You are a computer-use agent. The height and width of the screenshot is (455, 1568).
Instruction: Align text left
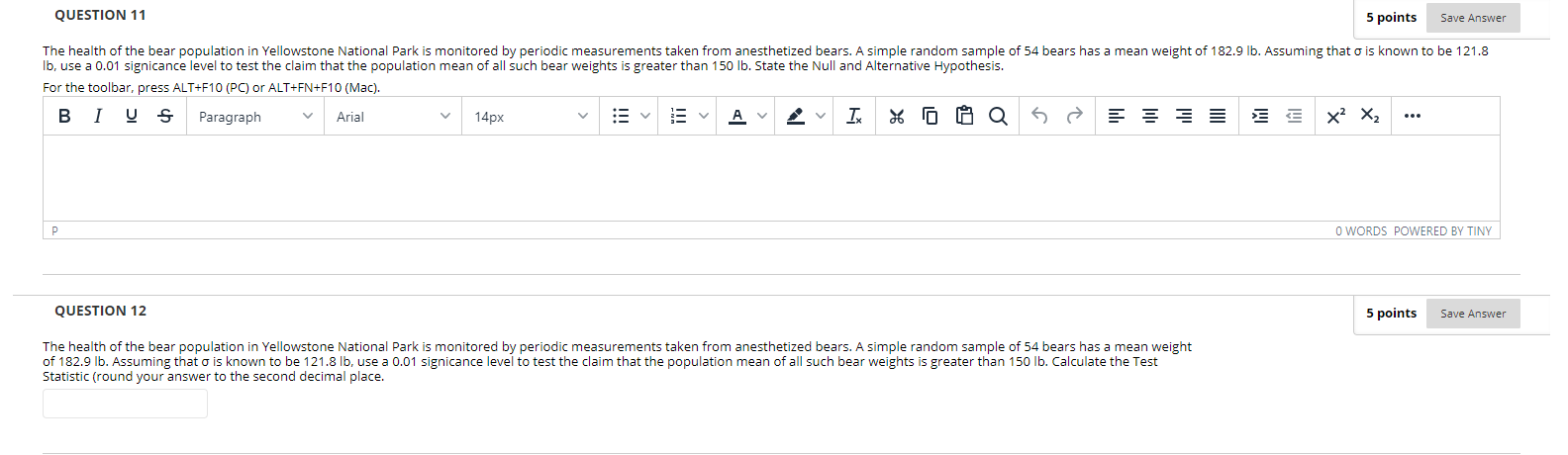pyautogui.click(x=1117, y=116)
